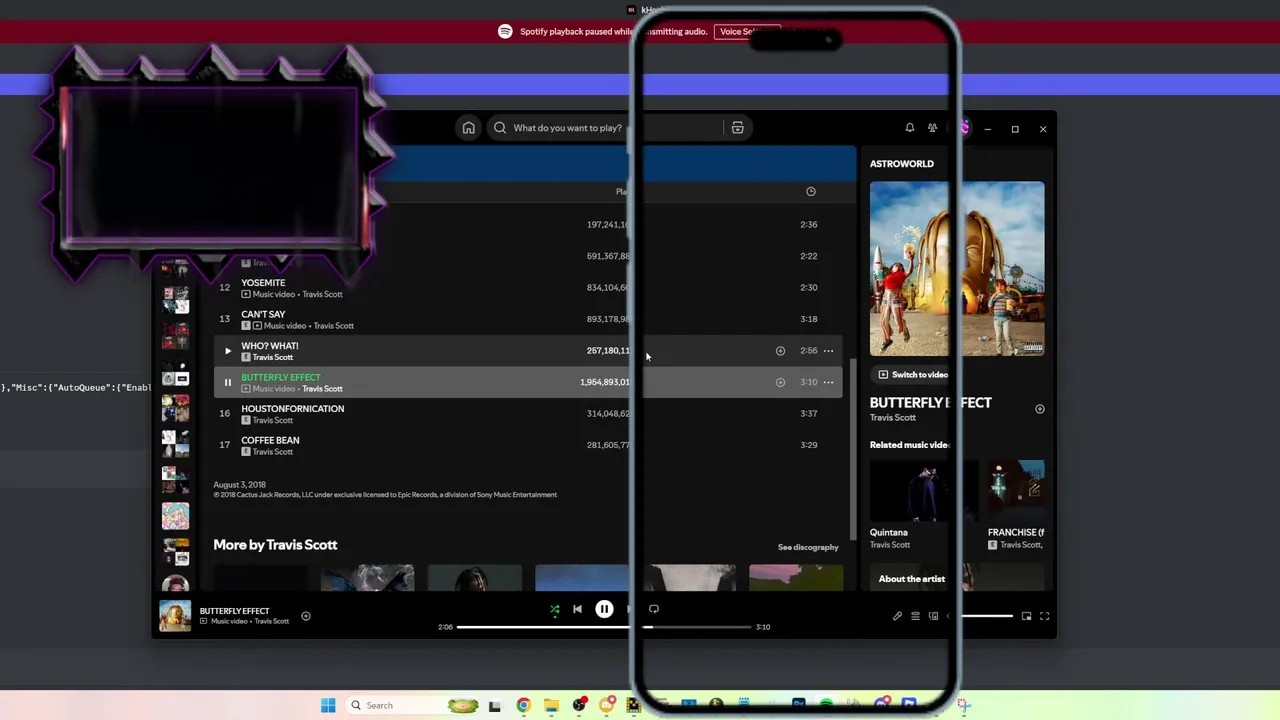The image size is (1280, 720).
Task: Open Travis Scott link under YOSEMITE
Action: tap(322, 294)
